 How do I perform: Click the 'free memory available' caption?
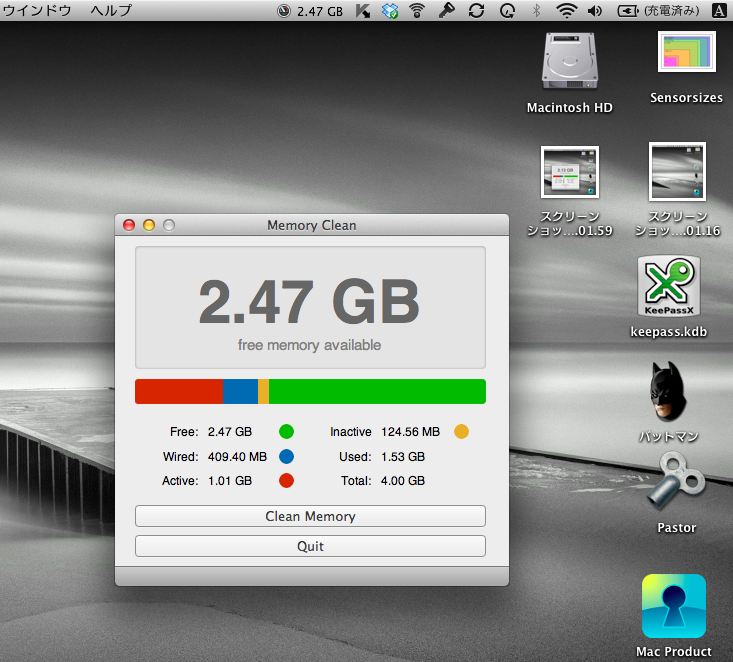(x=309, y=345)
